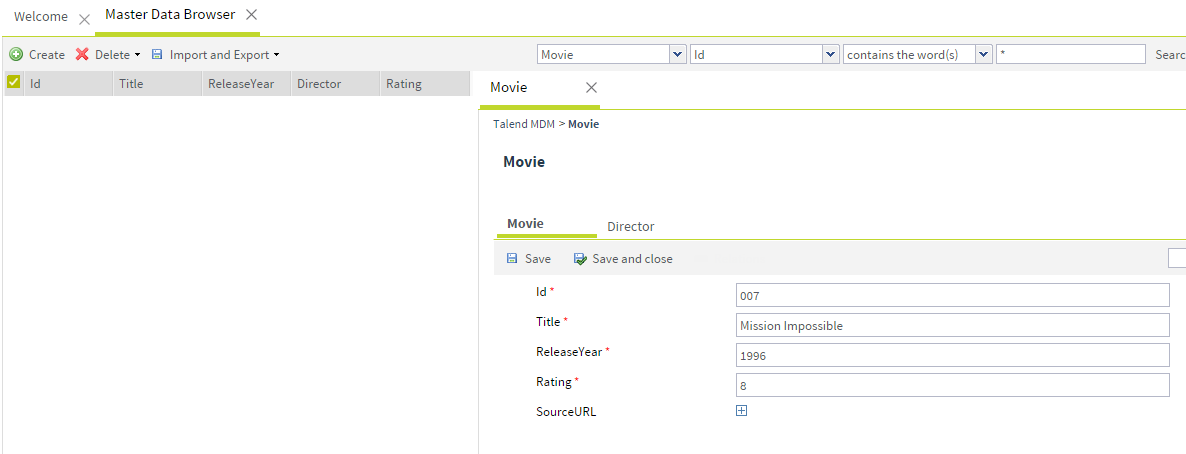This screenshot has height=454, width=1186.
Task: Open the Movie entity dropdown
Action: click(x=678, y=55)
